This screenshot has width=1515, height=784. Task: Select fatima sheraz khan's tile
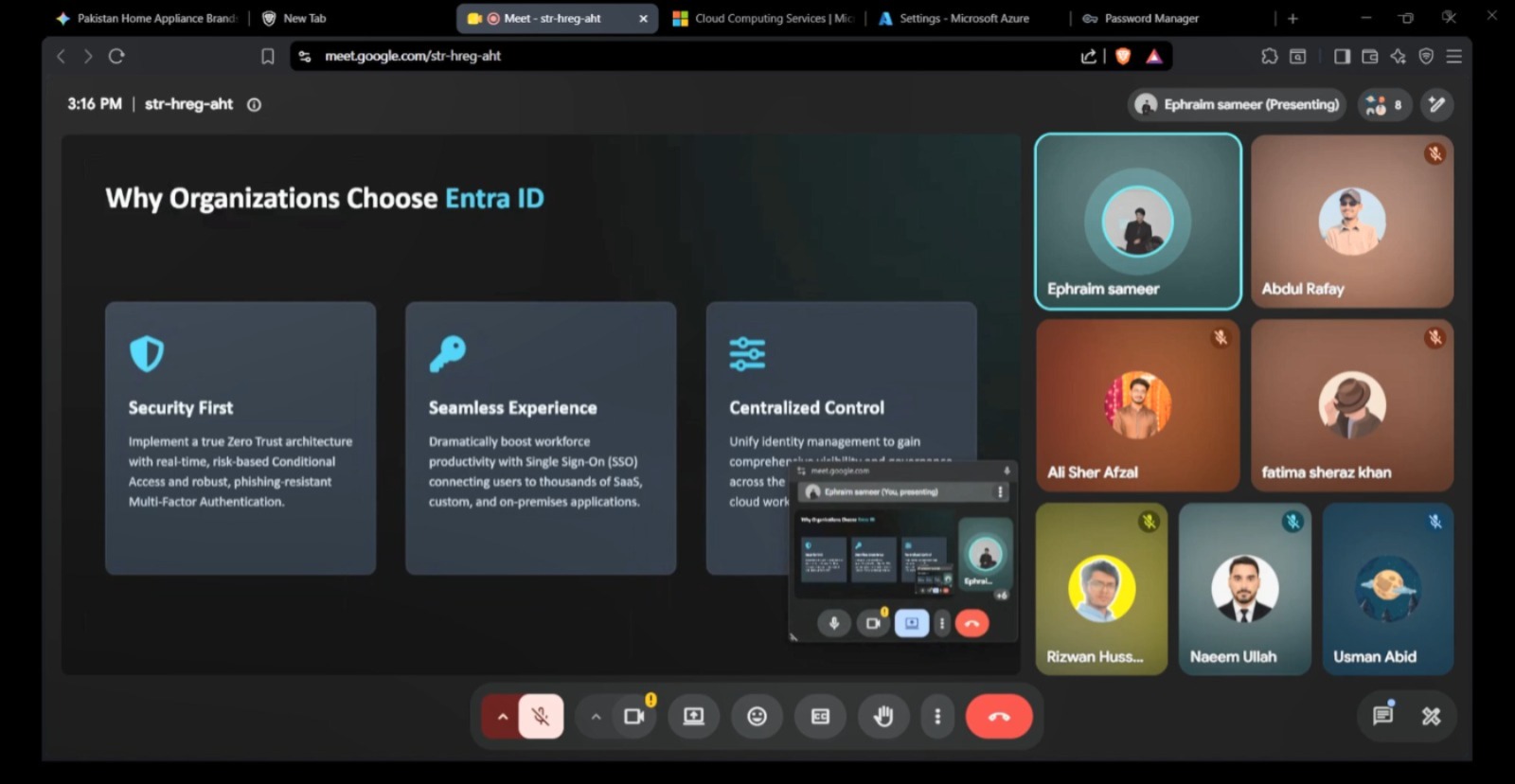pos(1352,405)
